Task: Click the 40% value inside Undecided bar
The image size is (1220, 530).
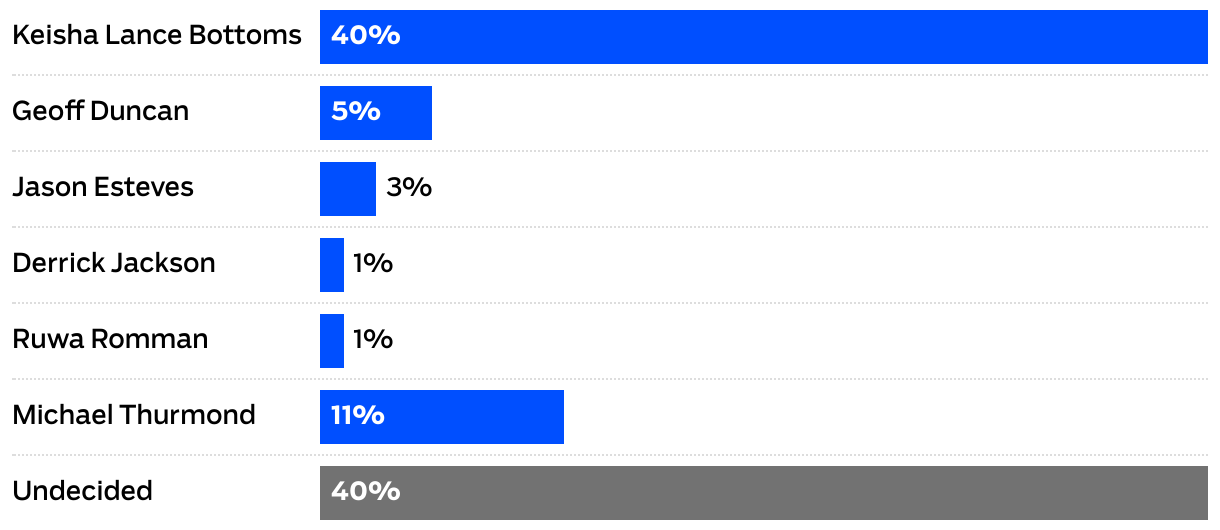Action: click(x=365, y=492)
